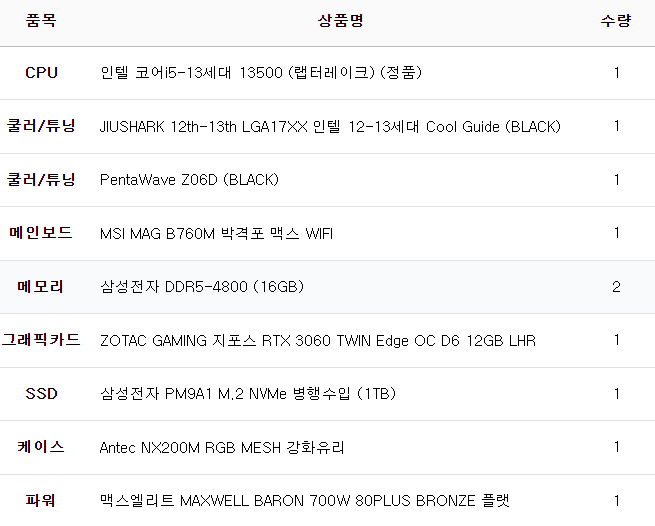The height and width of the screenshot is (526, 655).
Task: Click the 케이스 category label
Action: (x=41, y=447)
